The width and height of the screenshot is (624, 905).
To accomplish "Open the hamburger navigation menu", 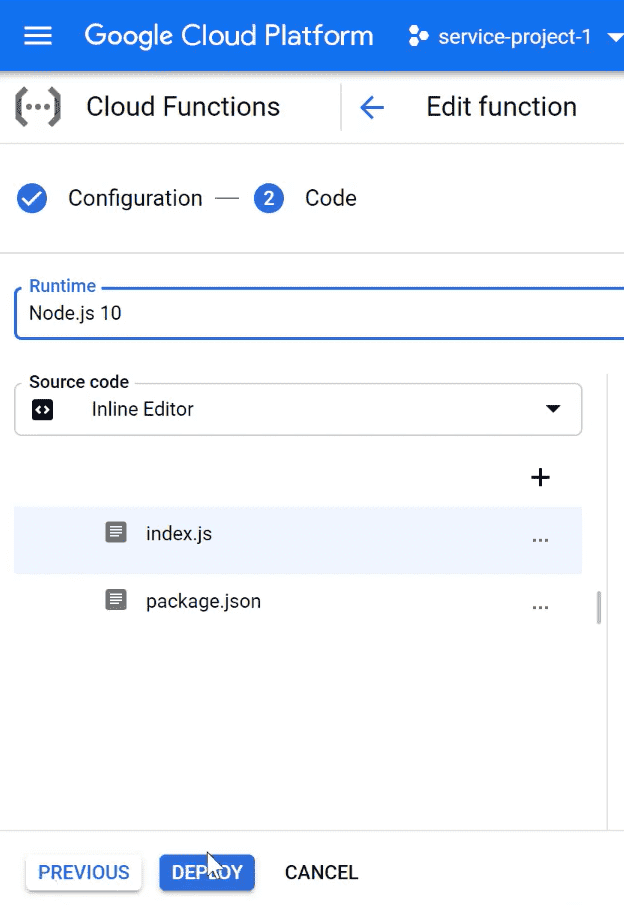I will (38, 37).
